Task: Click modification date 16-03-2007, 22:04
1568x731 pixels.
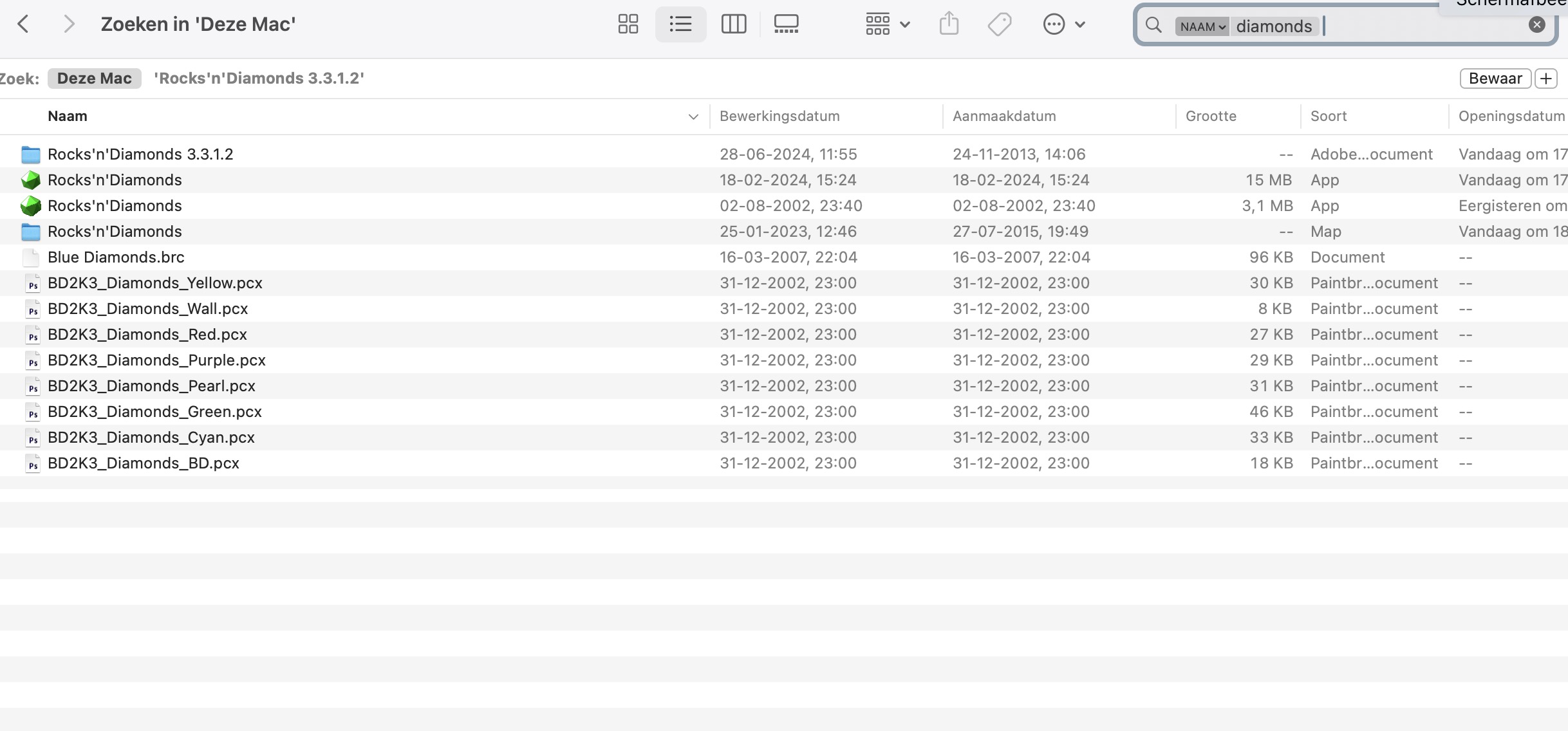Action: pyautogui.click(x=789, y=257)
